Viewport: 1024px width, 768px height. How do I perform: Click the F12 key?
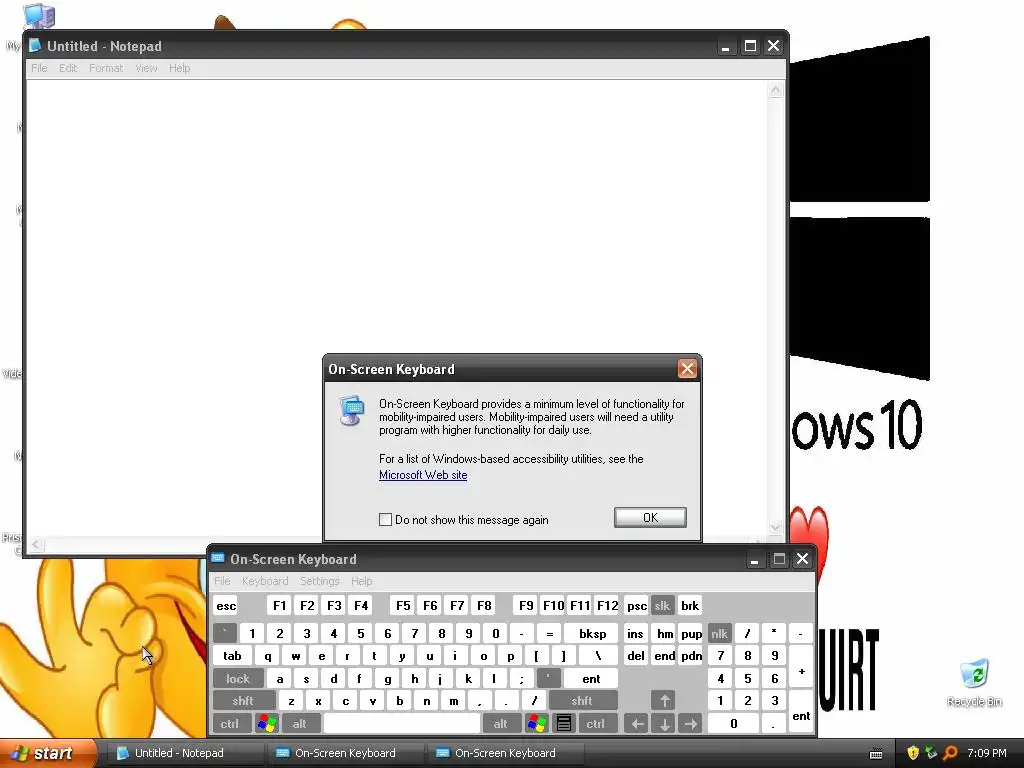tap(607, 605)
